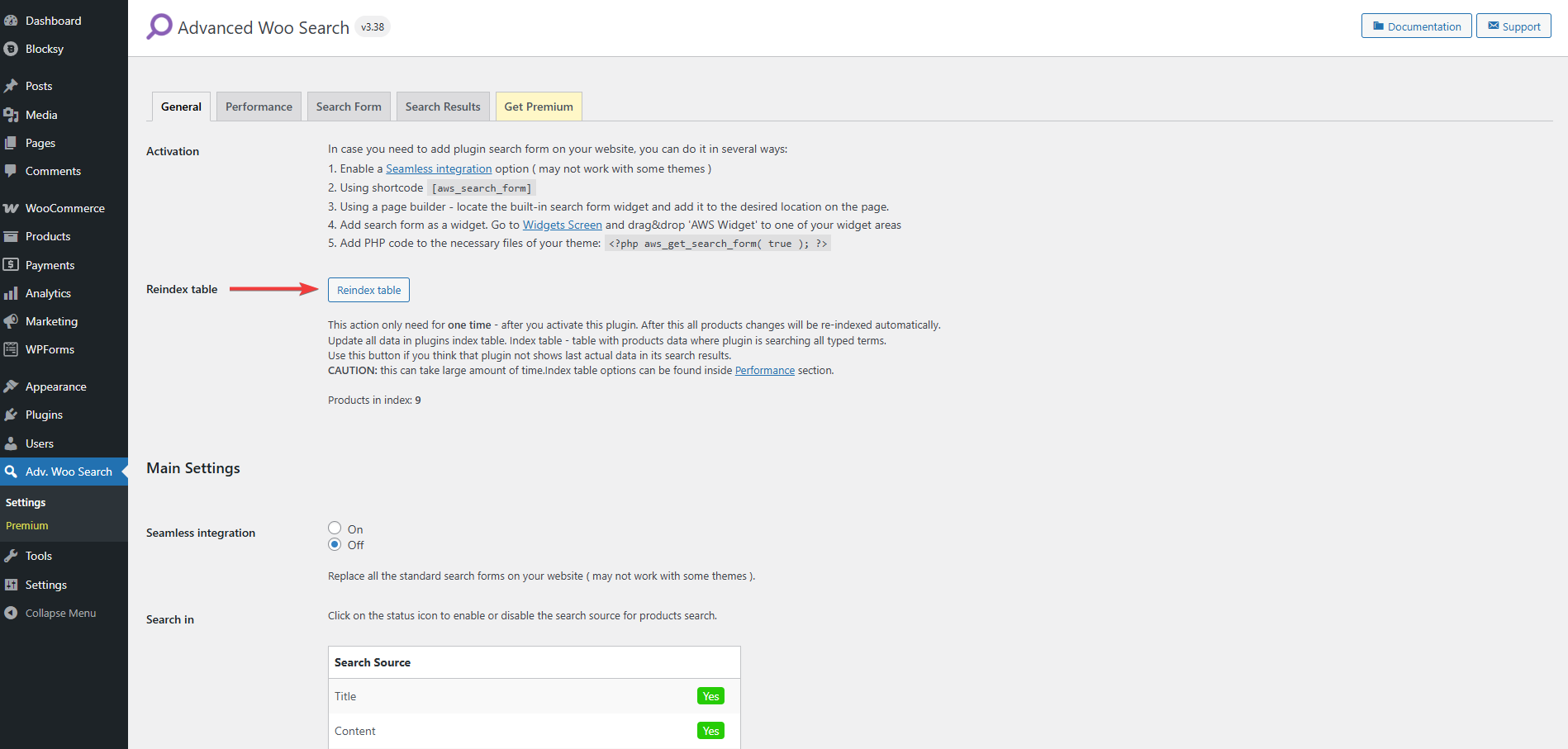Viewport: 1568px width, 749px height.
Task: Select Seamless integration Off radio
Action: tap(335, 544)
